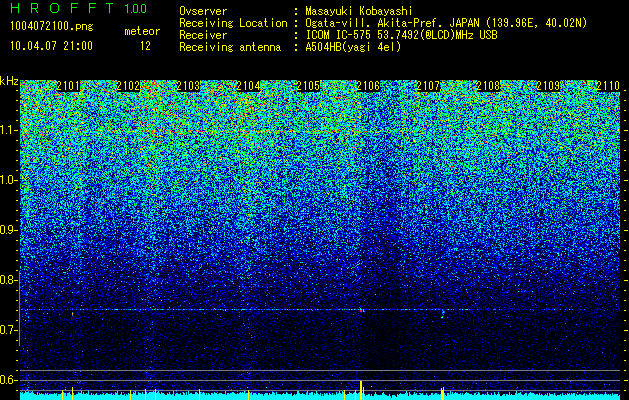Image resolution: width=629 pixels, height=400 pixels.
Task: Click the 2101 time marker
Action: pyautogui.click(x=68, y=86)
